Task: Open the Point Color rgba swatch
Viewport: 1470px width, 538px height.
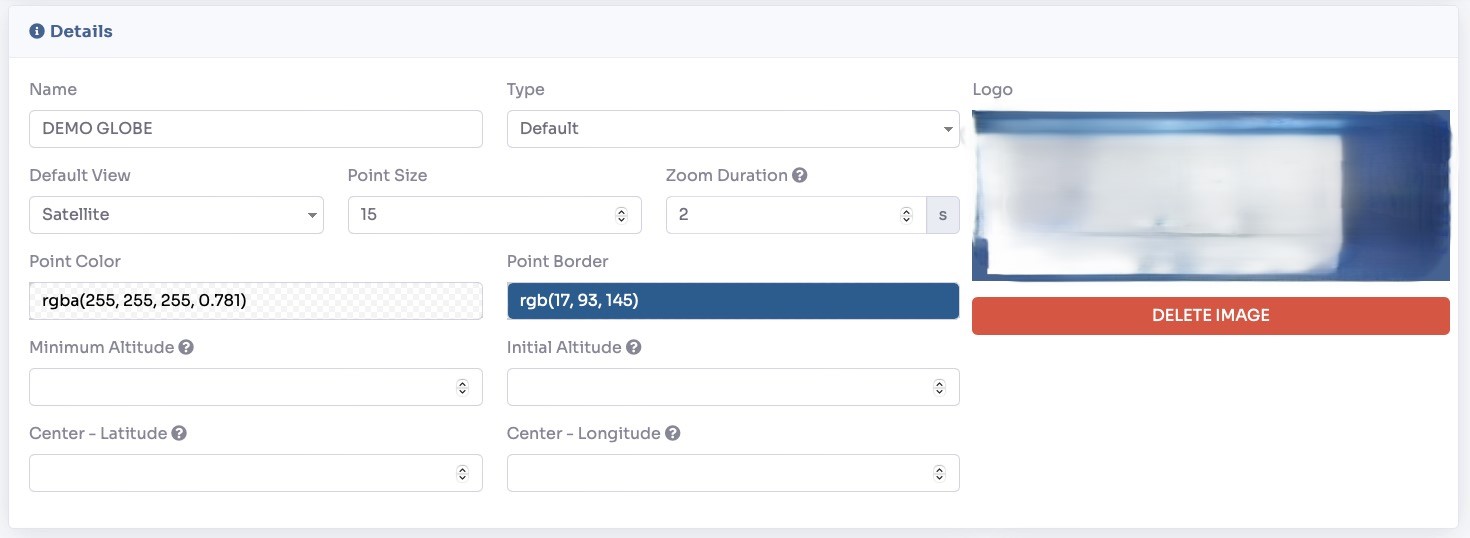Action: pos(256,301)
